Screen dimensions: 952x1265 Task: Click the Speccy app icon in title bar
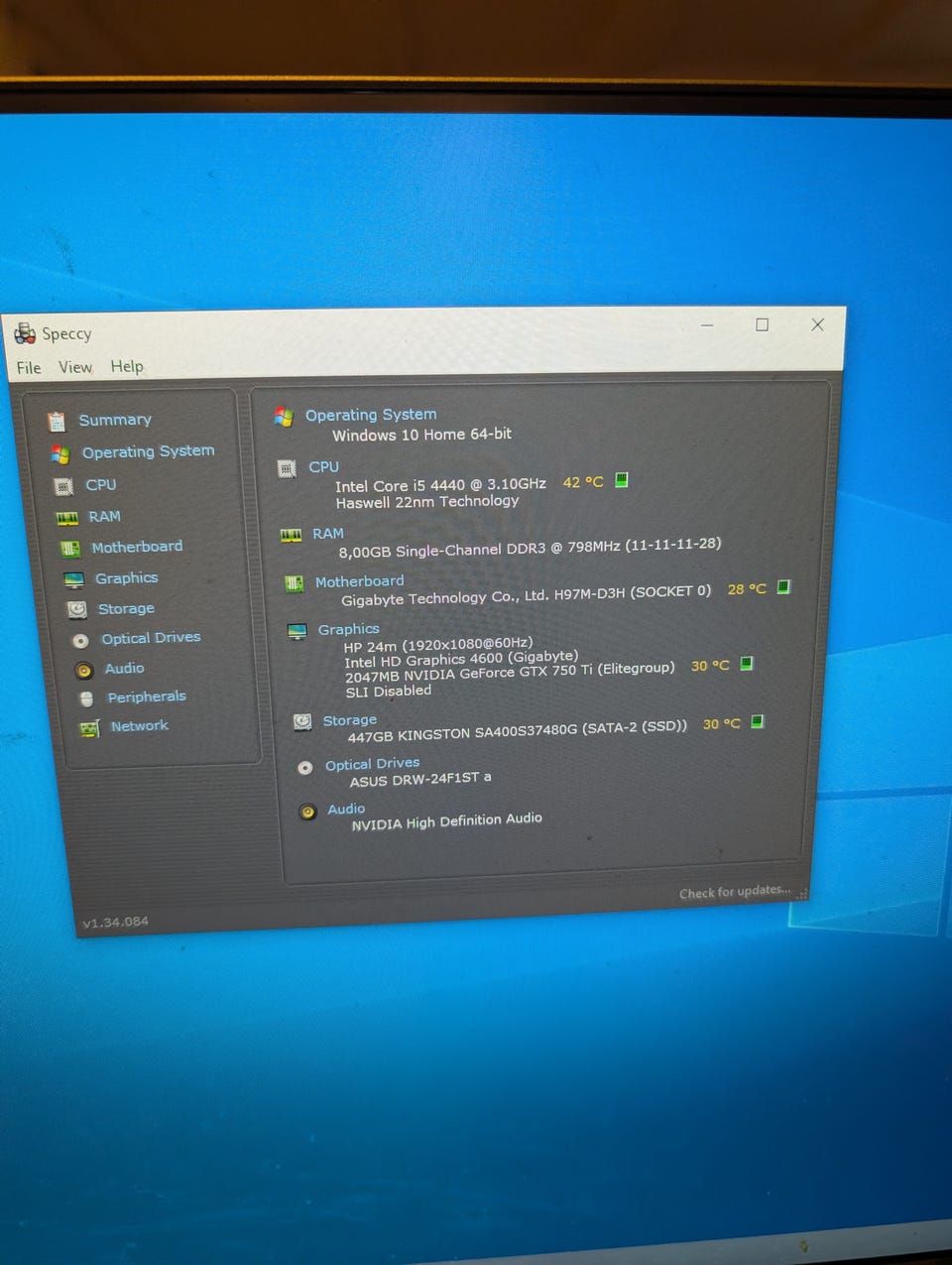(25, 333)
